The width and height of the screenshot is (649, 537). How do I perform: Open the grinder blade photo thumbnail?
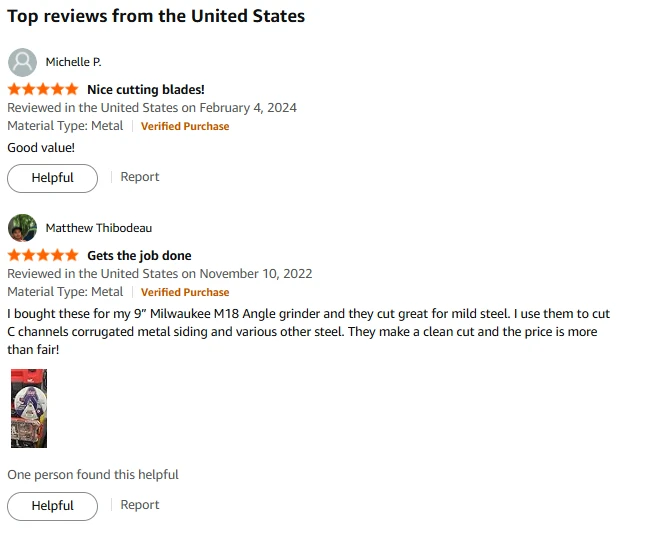tap(29, 408)
